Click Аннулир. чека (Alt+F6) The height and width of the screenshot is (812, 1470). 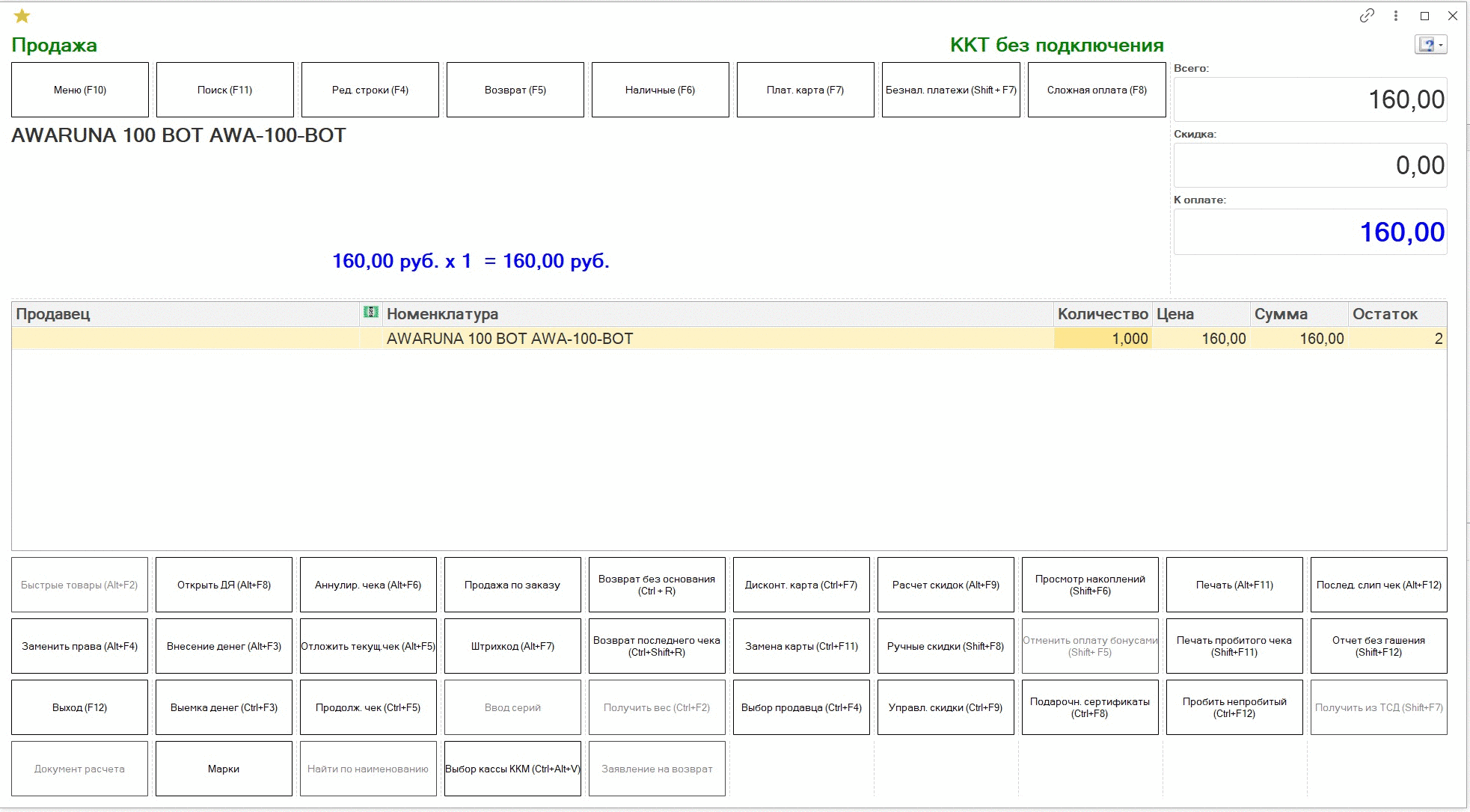tap(368, 585)
